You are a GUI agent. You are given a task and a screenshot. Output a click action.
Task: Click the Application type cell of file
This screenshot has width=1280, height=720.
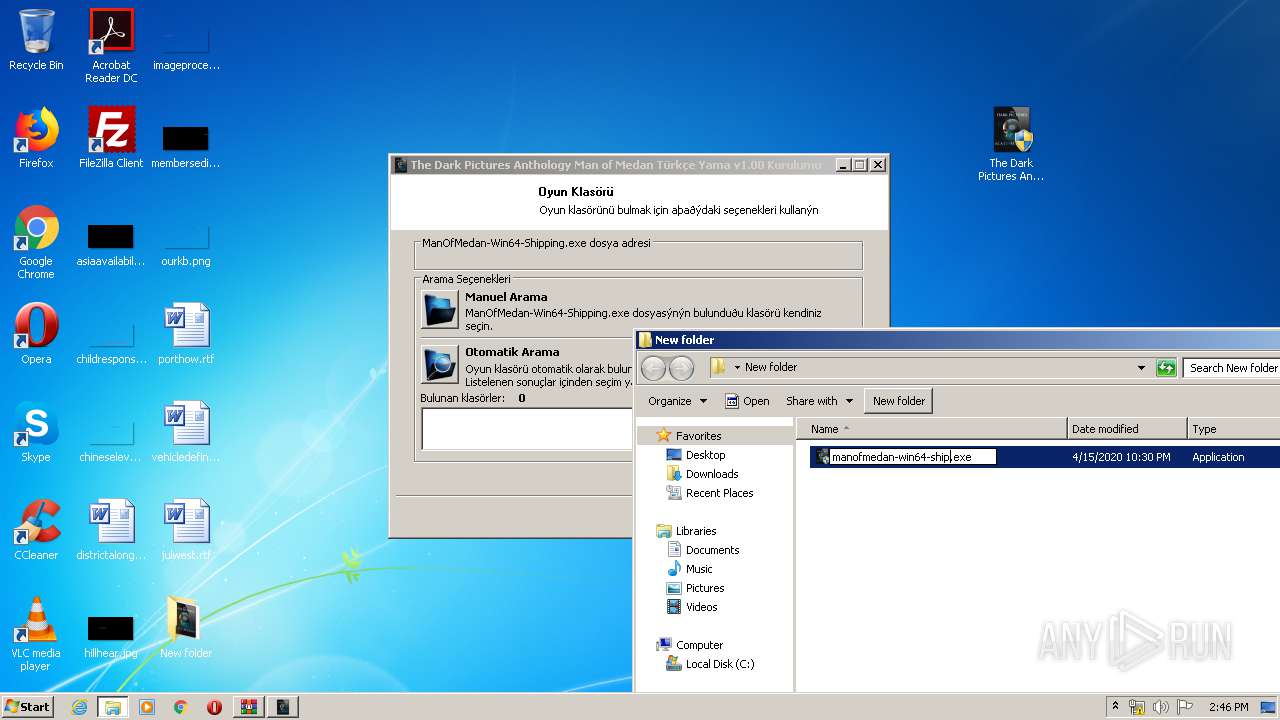1218,457
